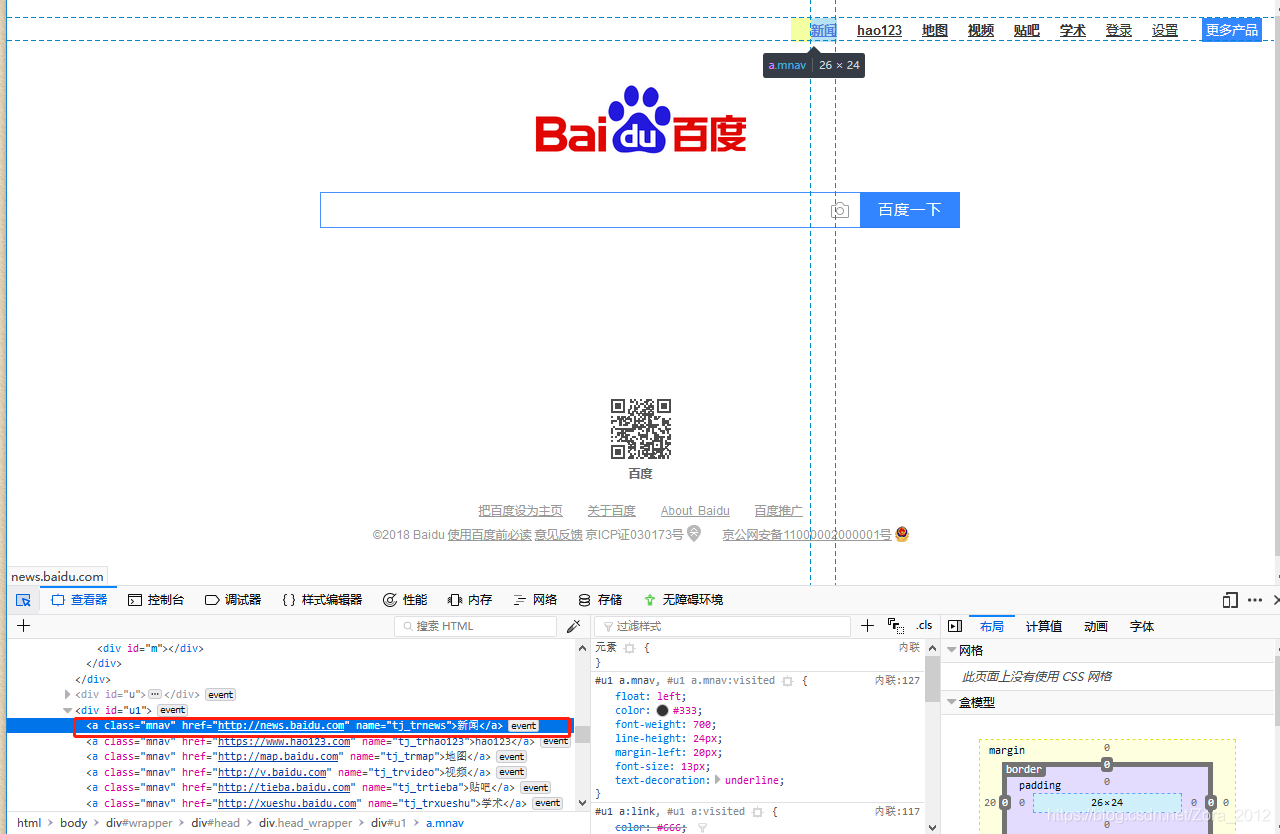Open the 无障碍环境 (Accessibility) tab
The height and width of the screenshot is (834, 1280).
[683, 600]
